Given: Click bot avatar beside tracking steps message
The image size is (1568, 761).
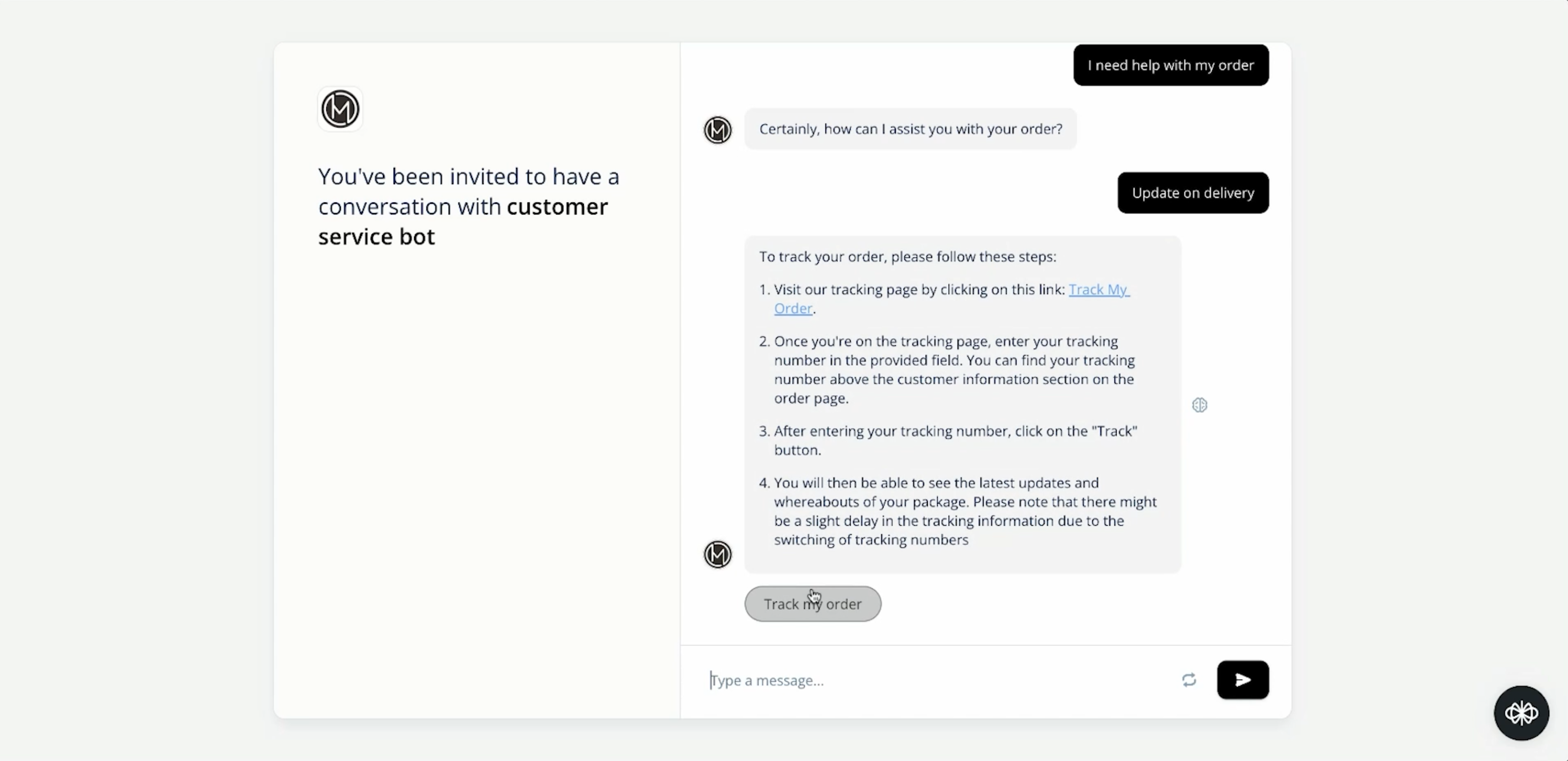Looking at the screenshot, I should [x=718, y=555].
